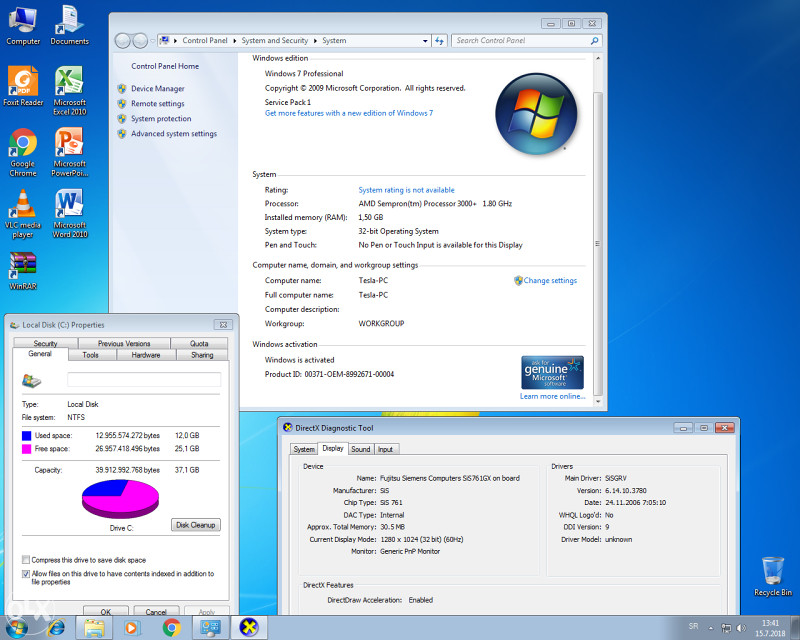800x640 pixels.
Task: Launch Microsoft Word 2010 desktop shortcut
Action: 69,213
